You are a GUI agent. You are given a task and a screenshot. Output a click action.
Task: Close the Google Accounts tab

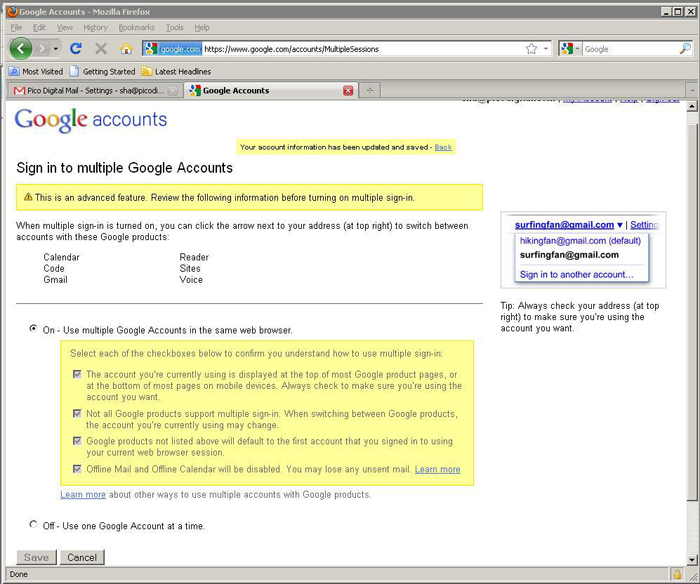[x=348, y=91]
